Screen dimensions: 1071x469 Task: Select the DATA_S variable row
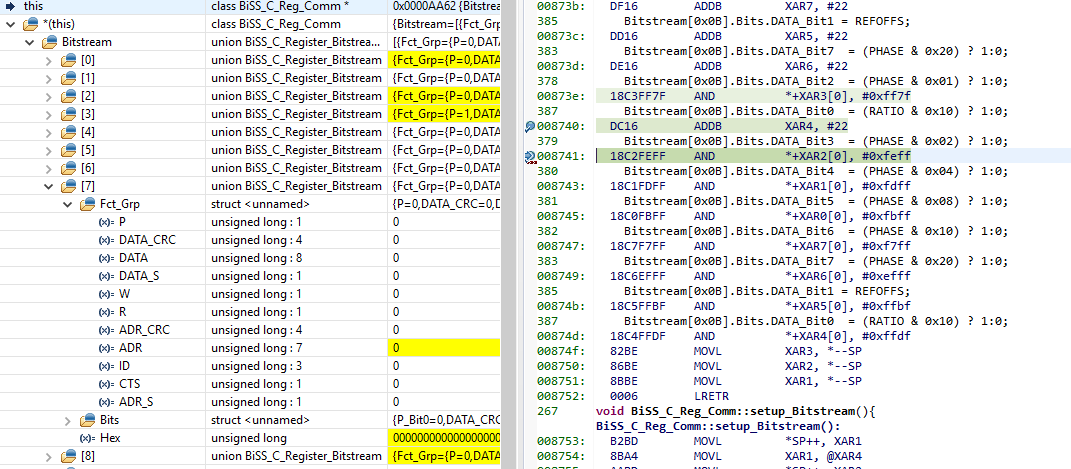[250, 276]
